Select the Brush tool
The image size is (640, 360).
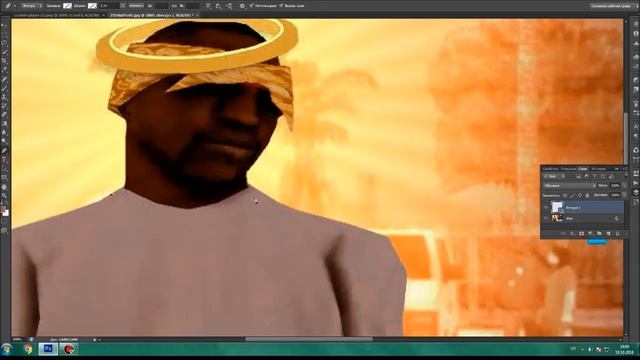click(4, 88)
